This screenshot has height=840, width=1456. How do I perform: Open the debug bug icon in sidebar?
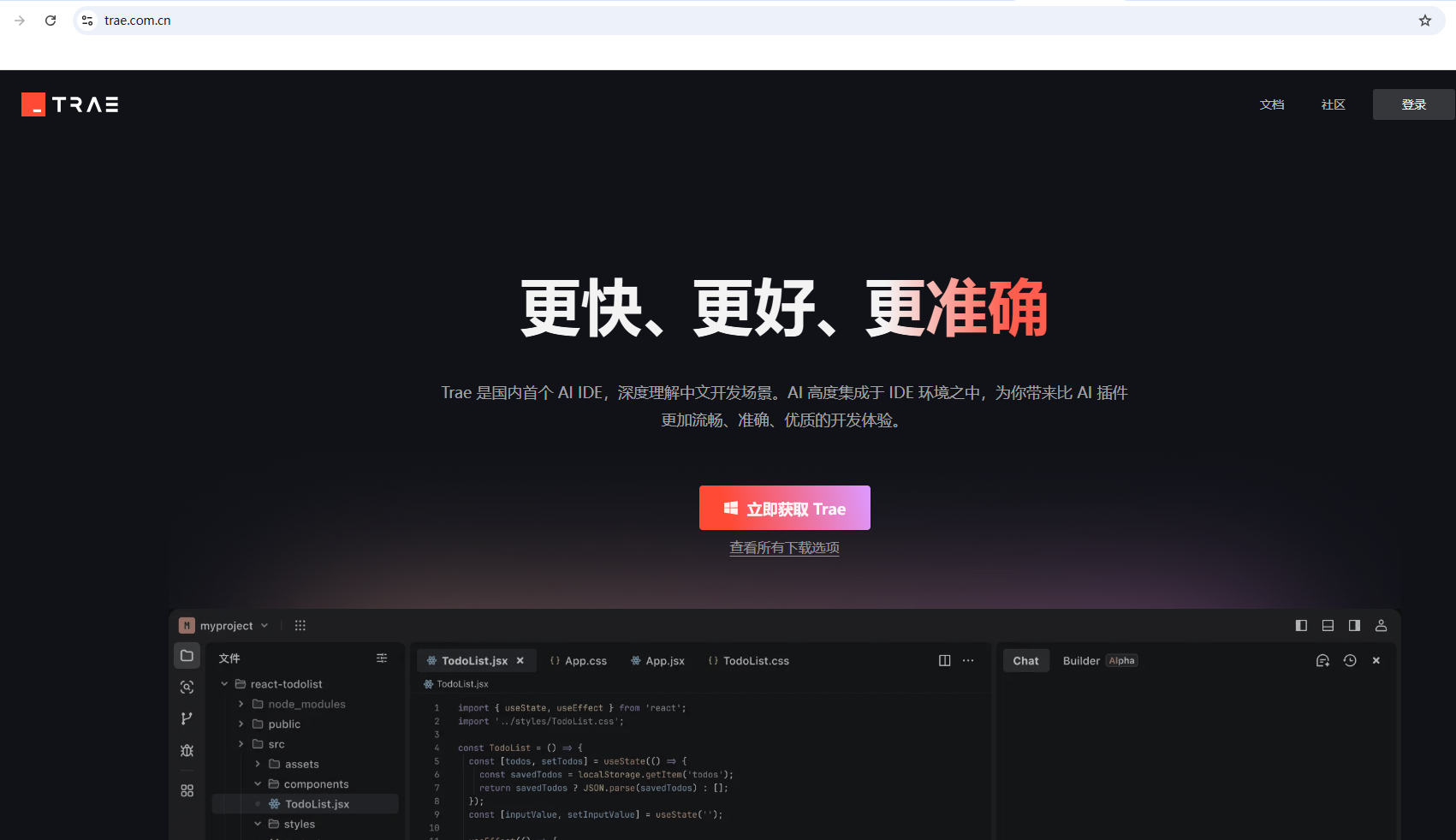pyautogui.click(x=187, y=751)
